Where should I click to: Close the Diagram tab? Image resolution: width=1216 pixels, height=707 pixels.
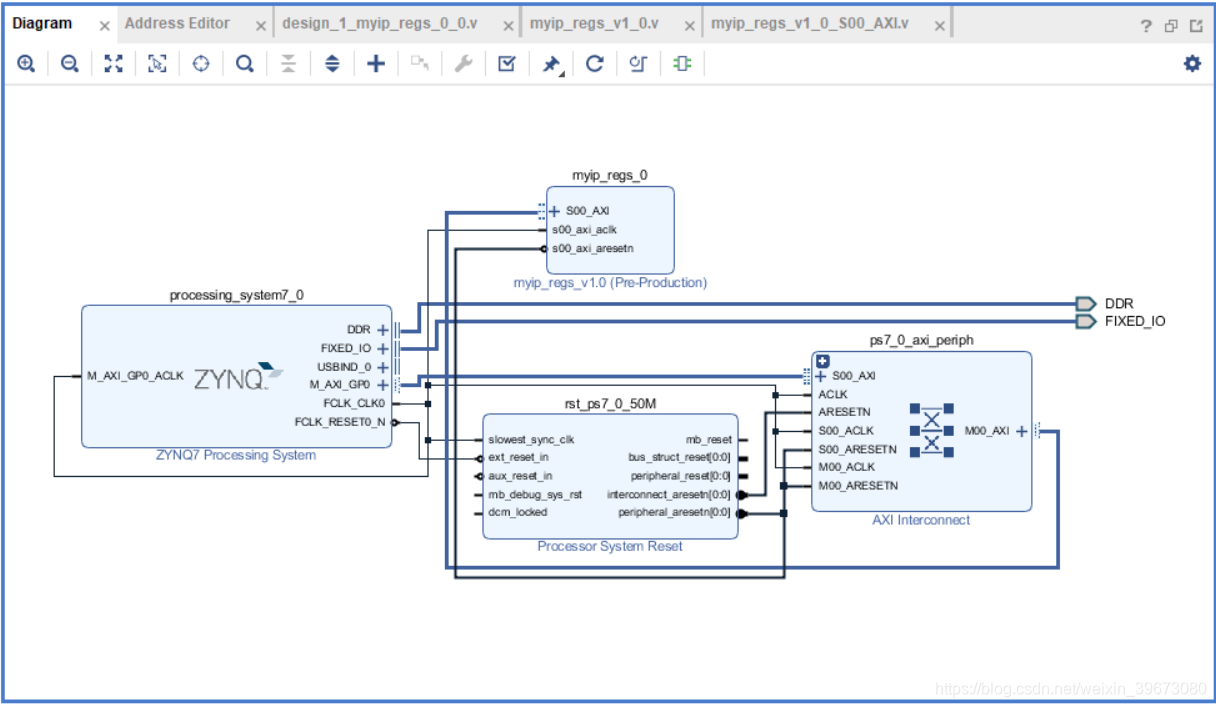click(104, 26)
